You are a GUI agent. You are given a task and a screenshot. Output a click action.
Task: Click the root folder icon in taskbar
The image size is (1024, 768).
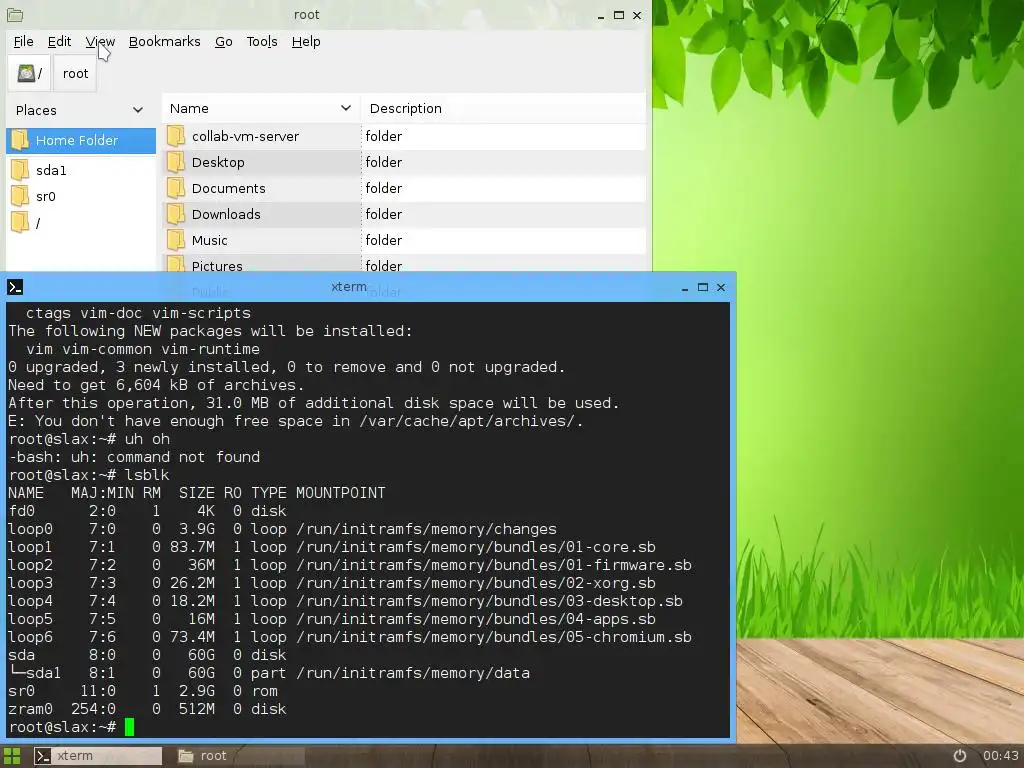tap(186, 756)
